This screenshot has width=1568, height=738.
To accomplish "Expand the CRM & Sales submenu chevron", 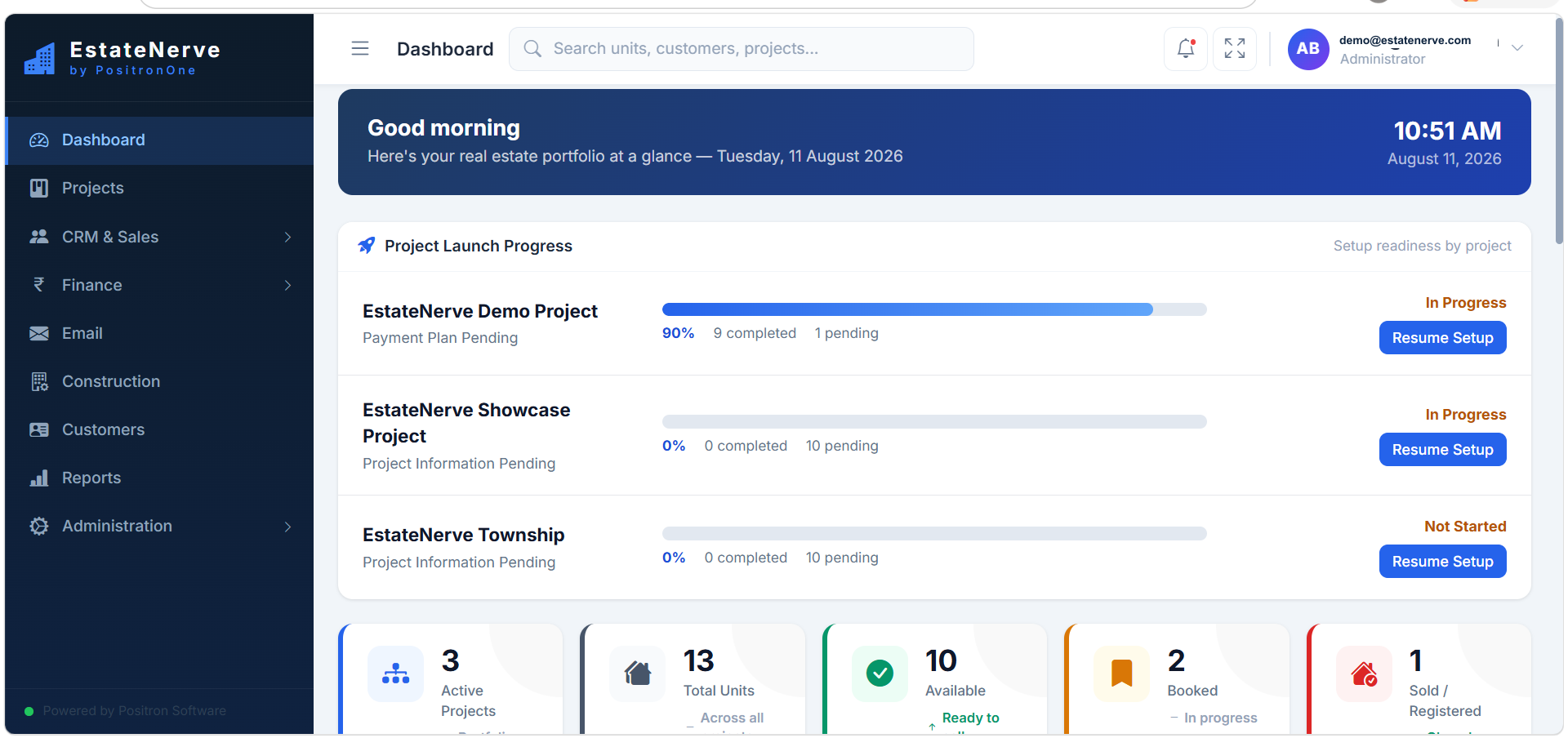I will click(x=287, y=237).
